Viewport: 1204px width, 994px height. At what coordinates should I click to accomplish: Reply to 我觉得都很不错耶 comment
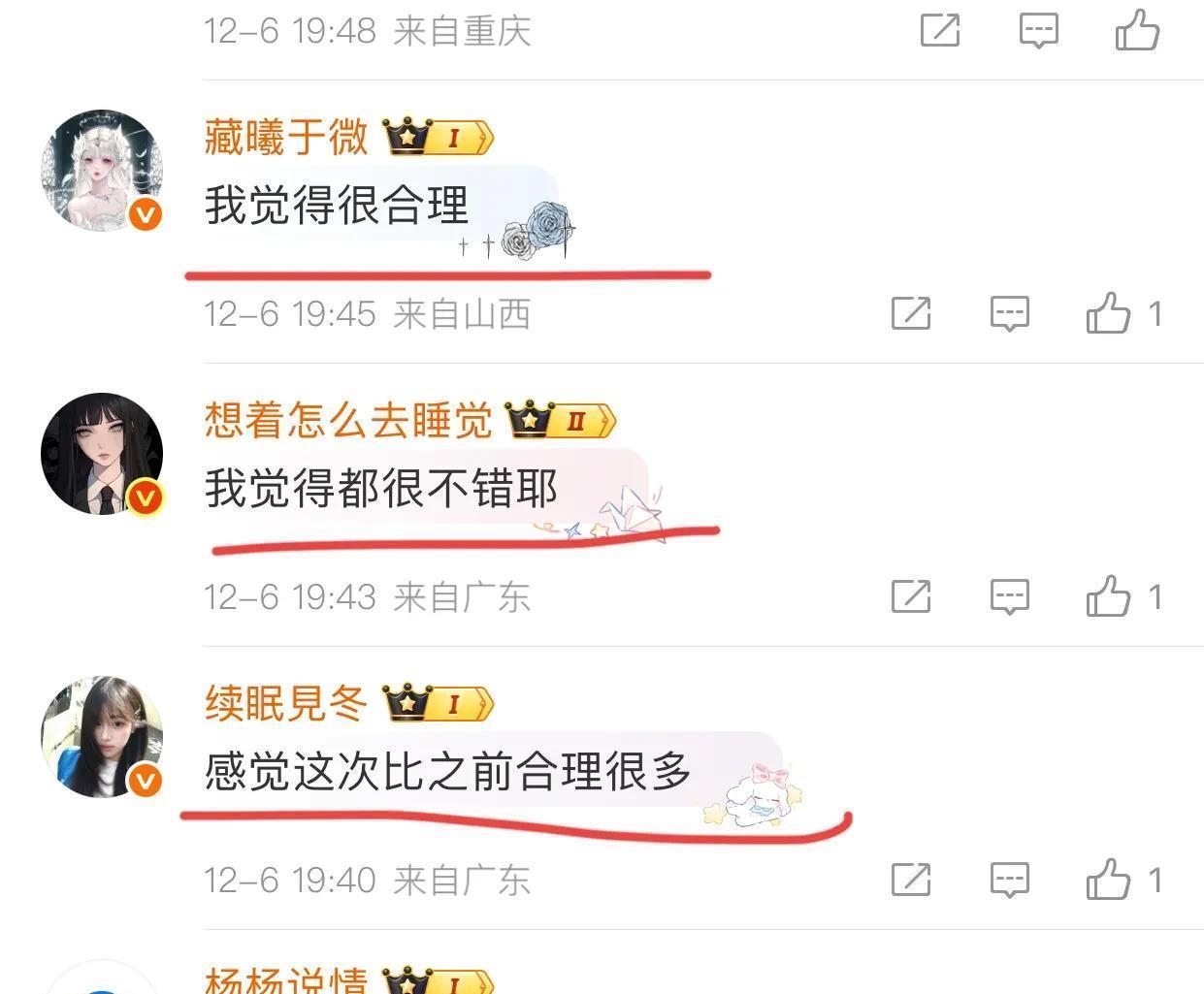coord(1009,596)
